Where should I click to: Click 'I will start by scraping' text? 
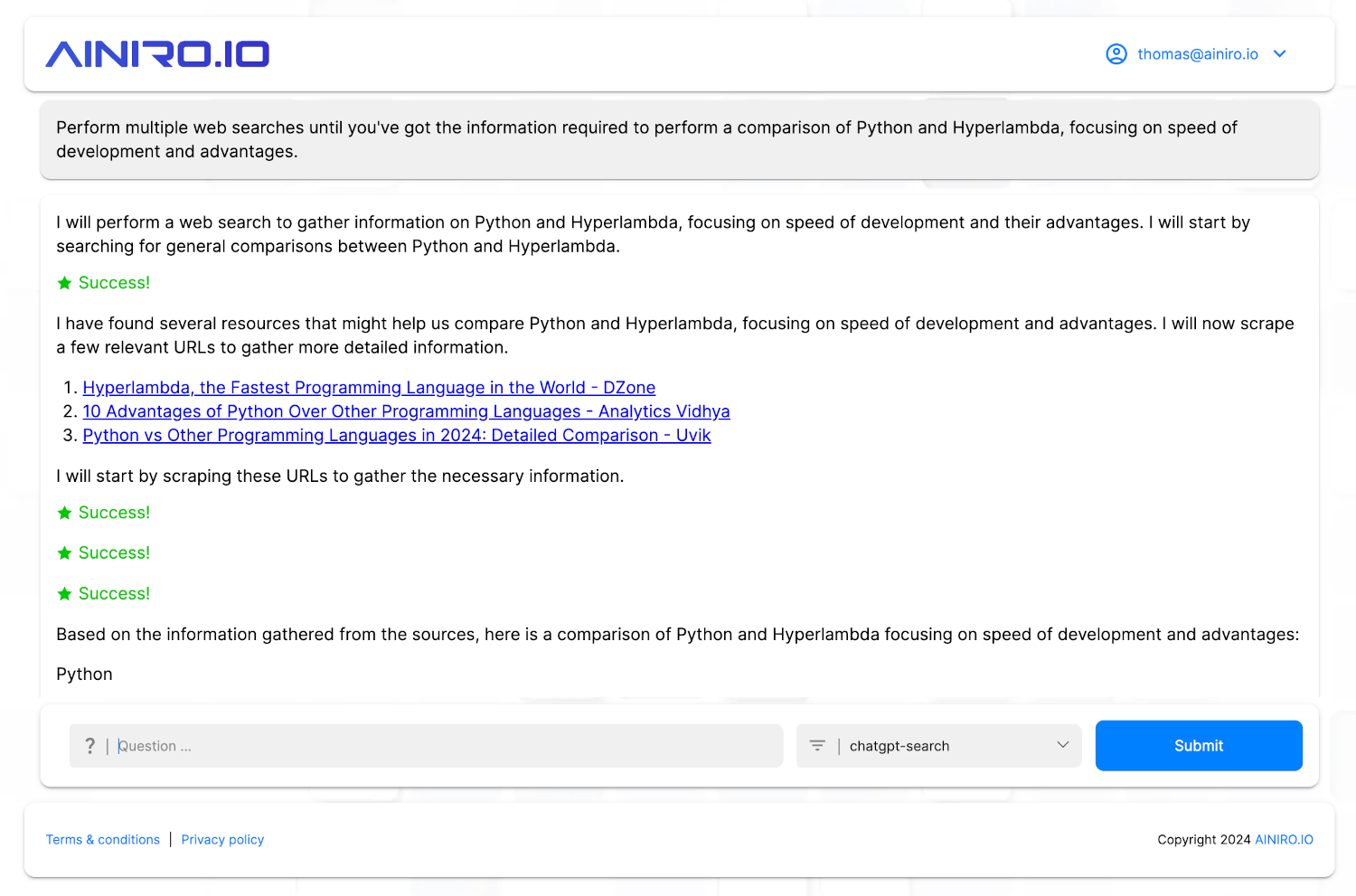point(340,476)
